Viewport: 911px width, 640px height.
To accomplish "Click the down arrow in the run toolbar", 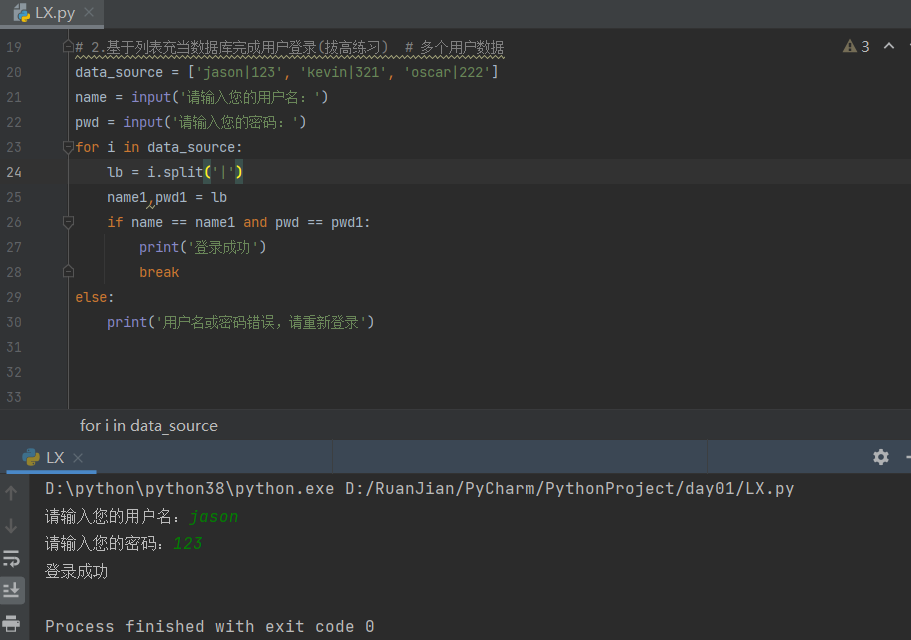I will 11,526.
